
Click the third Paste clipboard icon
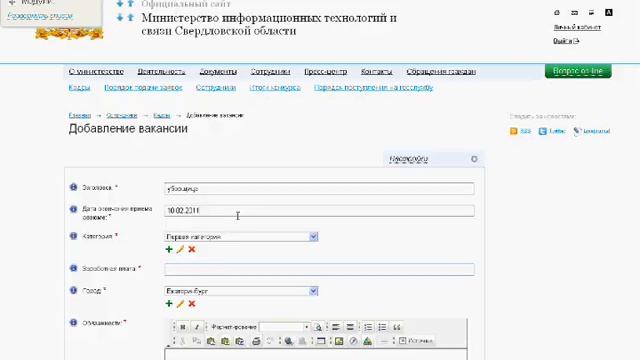(240, 341)
